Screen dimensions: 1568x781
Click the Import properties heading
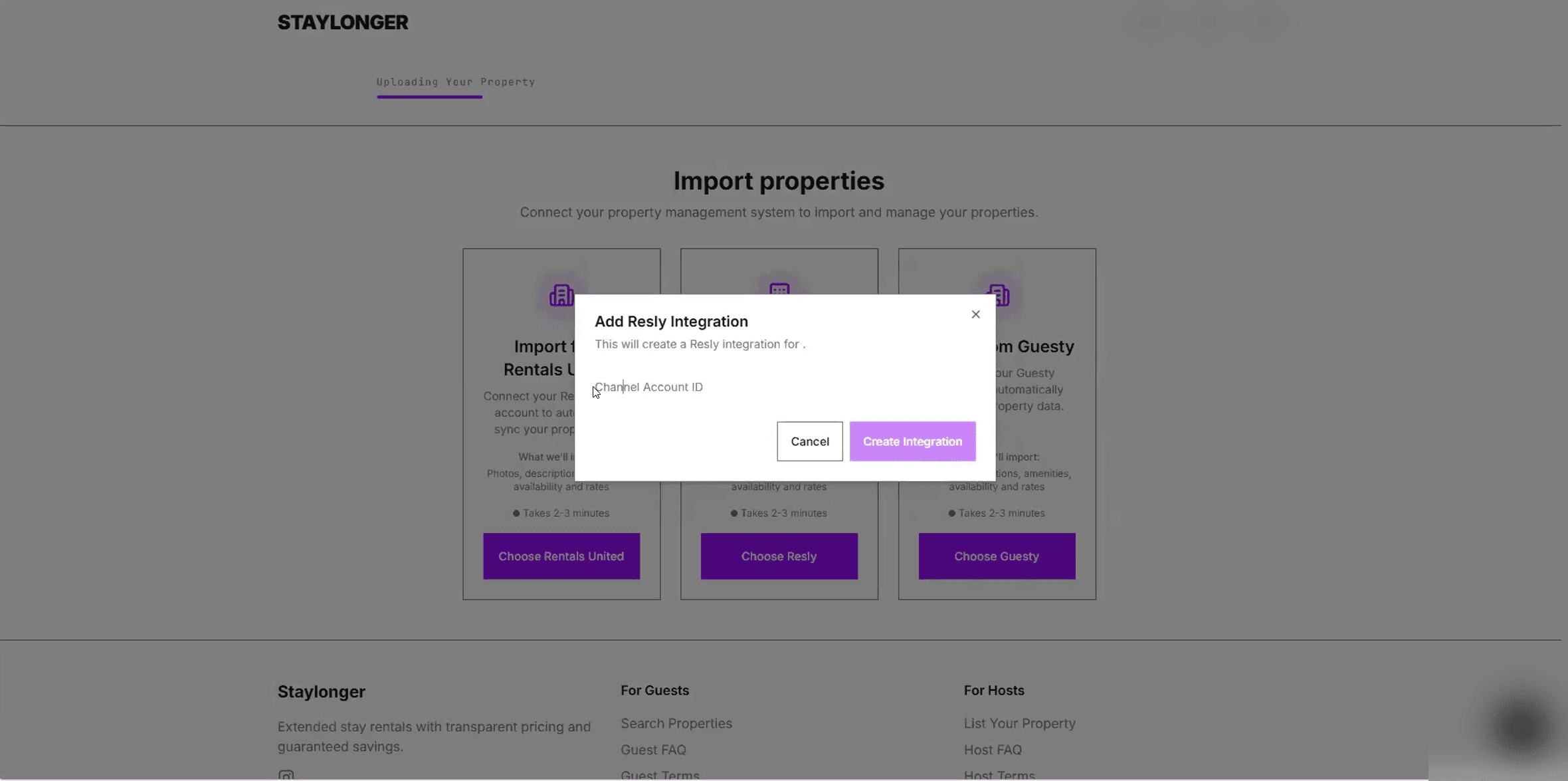[x=779, y=181]
